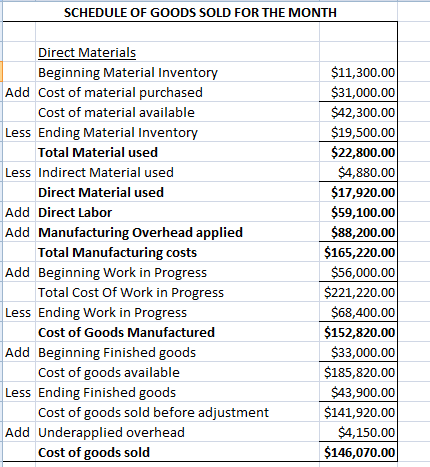
Task: Select the 'Cost of material available' cell
Action: pyautogui.click(x=177, y=112)
